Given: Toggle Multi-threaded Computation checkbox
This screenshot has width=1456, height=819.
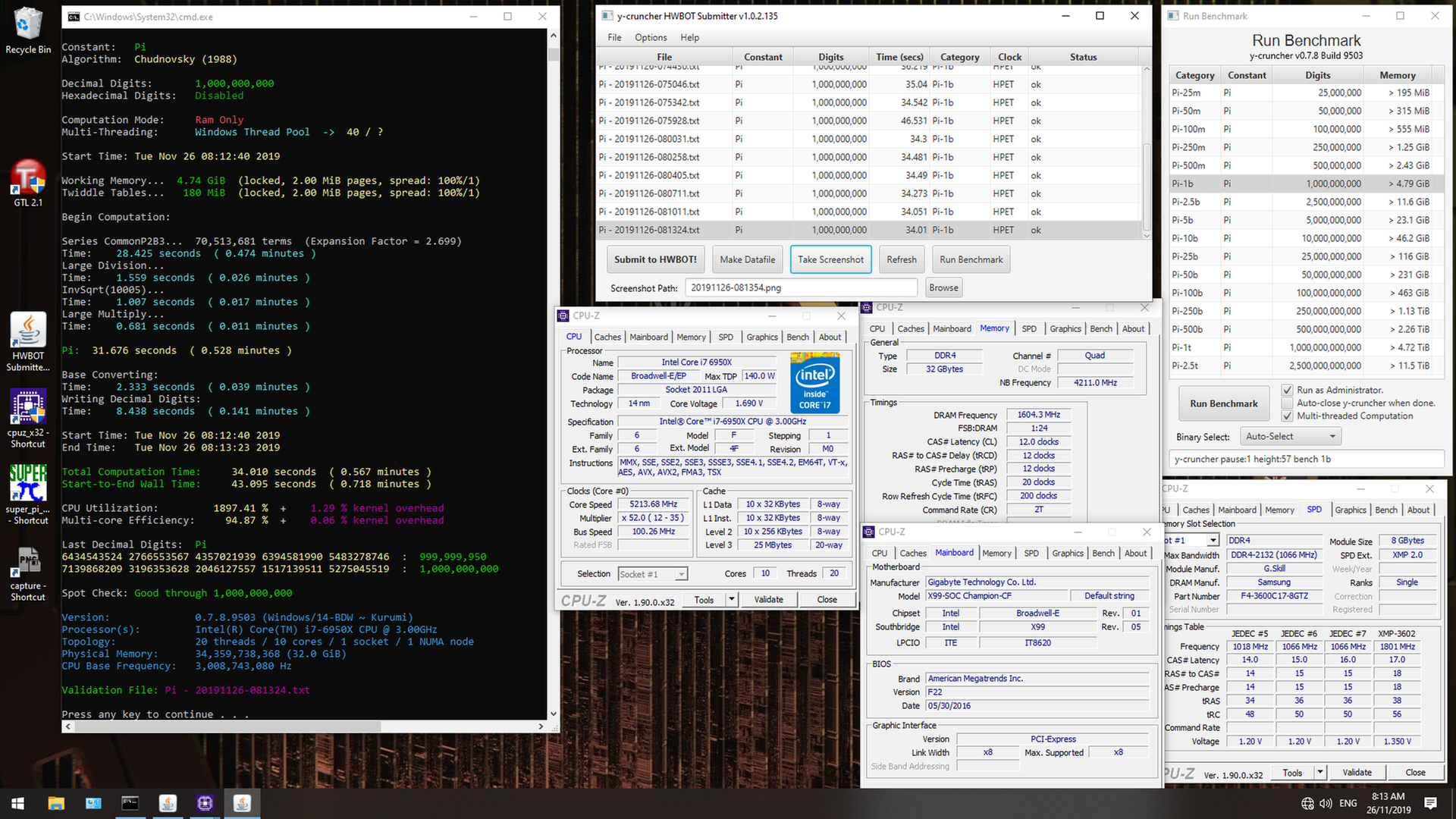Looking at the screenshot, I should [x=1287, y=416].
